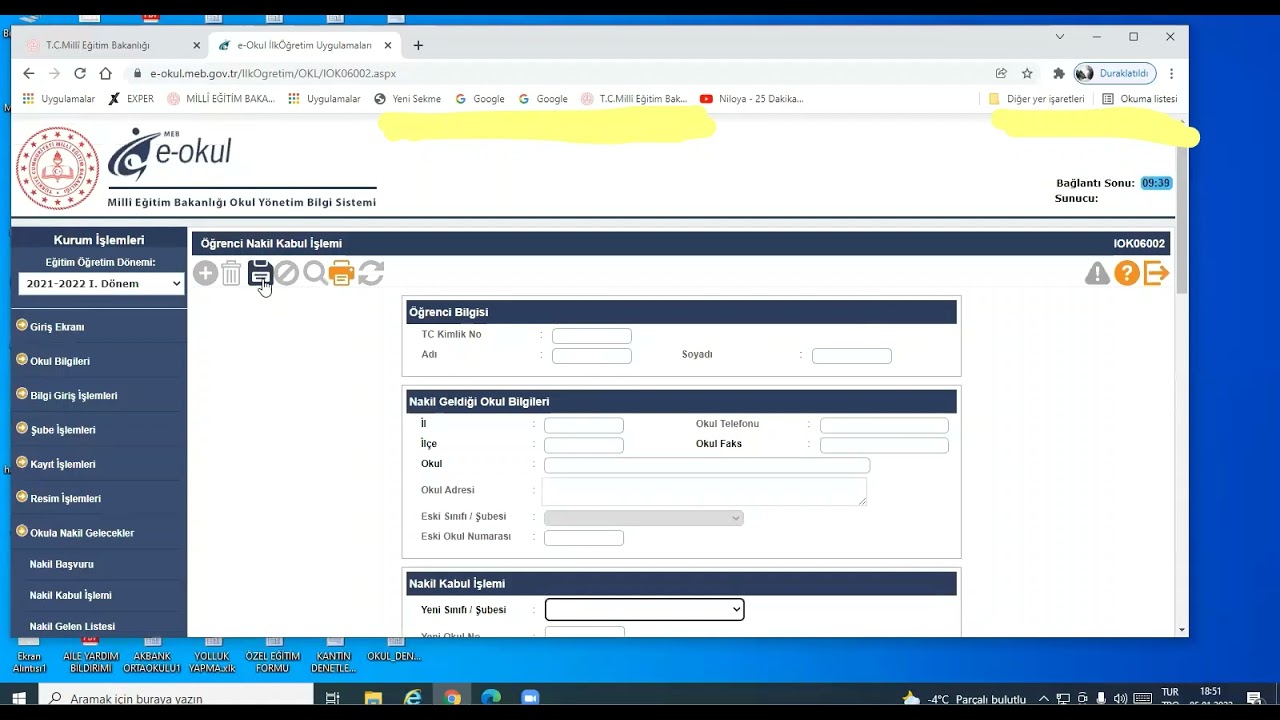This screenshot has width=1280, height=720.
Task: Open the Eski Sınıfı / Şubesi dropdown
Action: pos(644,518)
